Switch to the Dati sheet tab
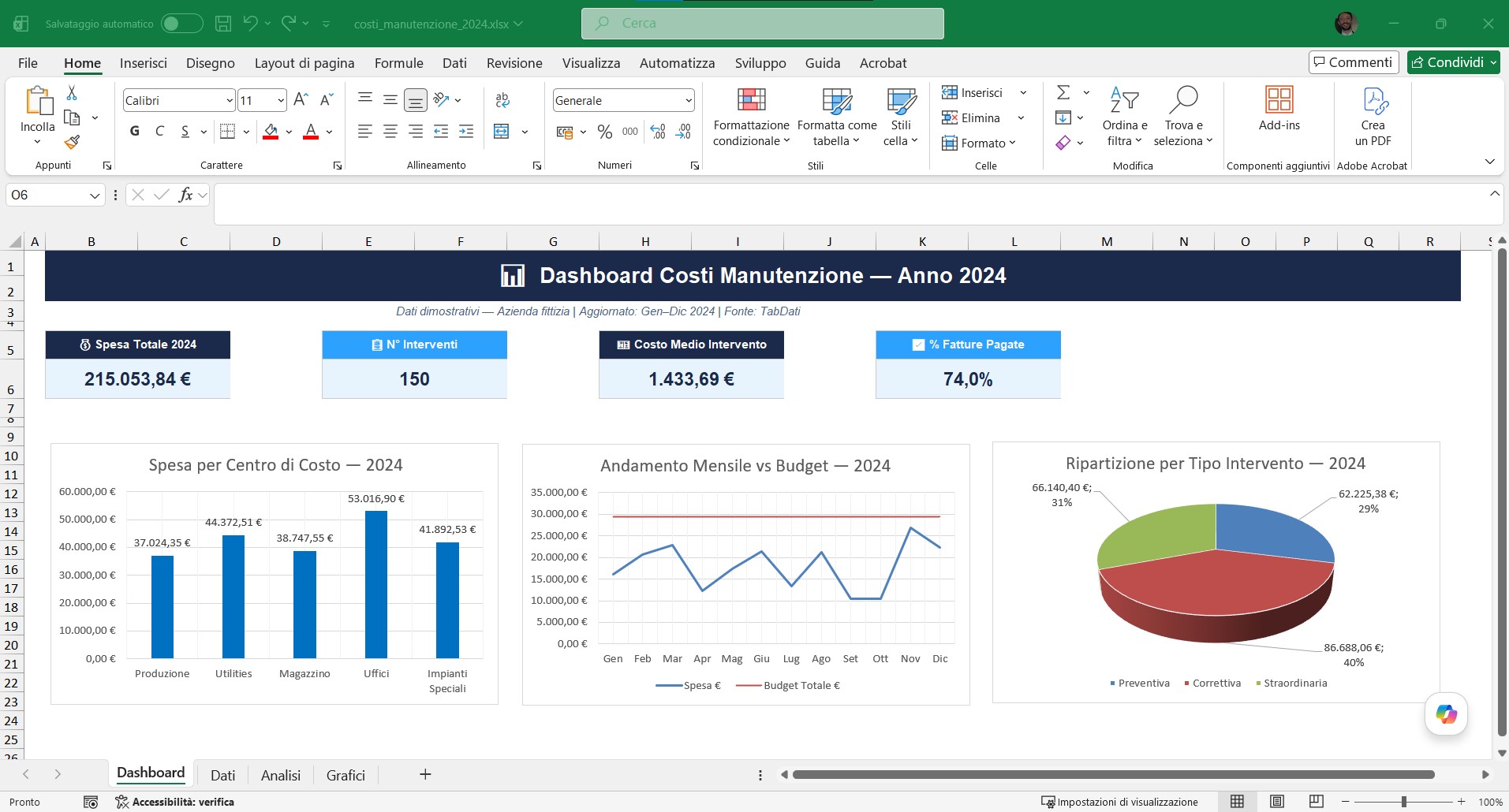This screenshot has height=812, width=1509. click(222, 775)
